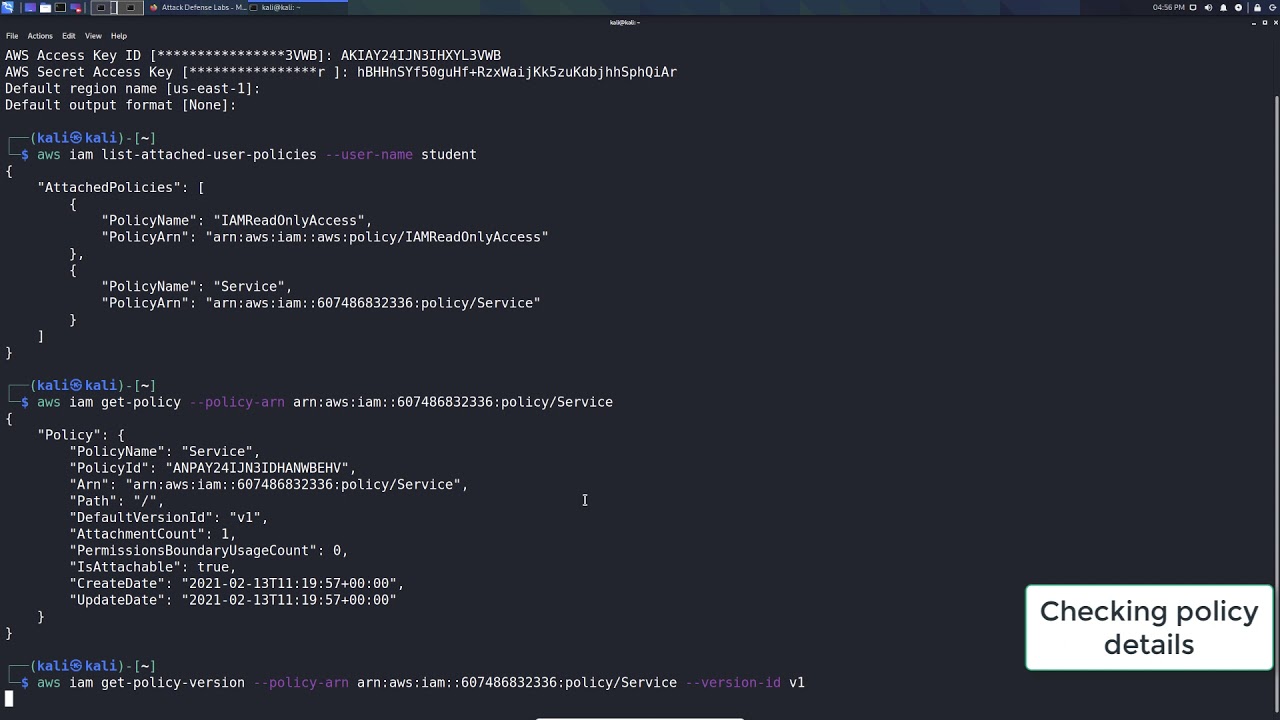Click the Default output format [None] line
The width and height of the screenshot is (1280, 720).
click(x=120, y=105)
